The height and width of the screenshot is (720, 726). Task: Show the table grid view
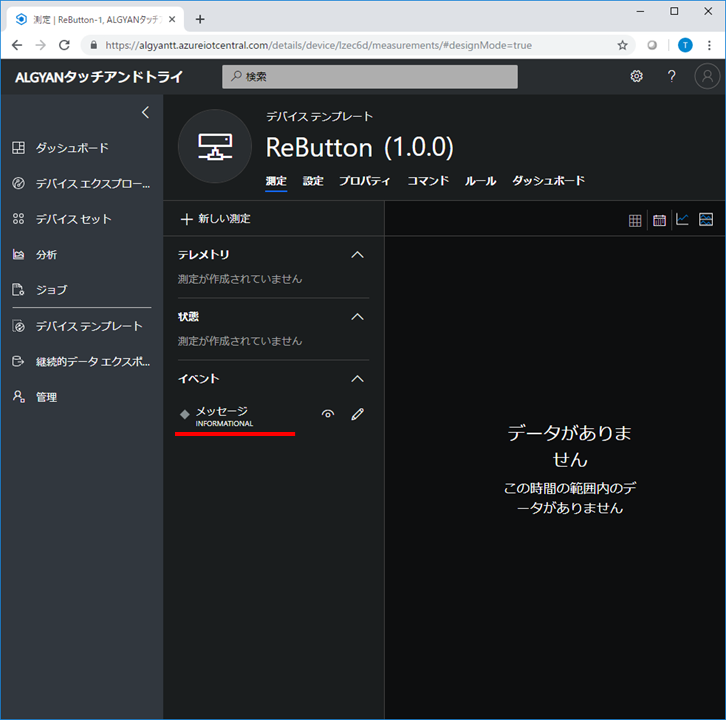click(635, 220)
